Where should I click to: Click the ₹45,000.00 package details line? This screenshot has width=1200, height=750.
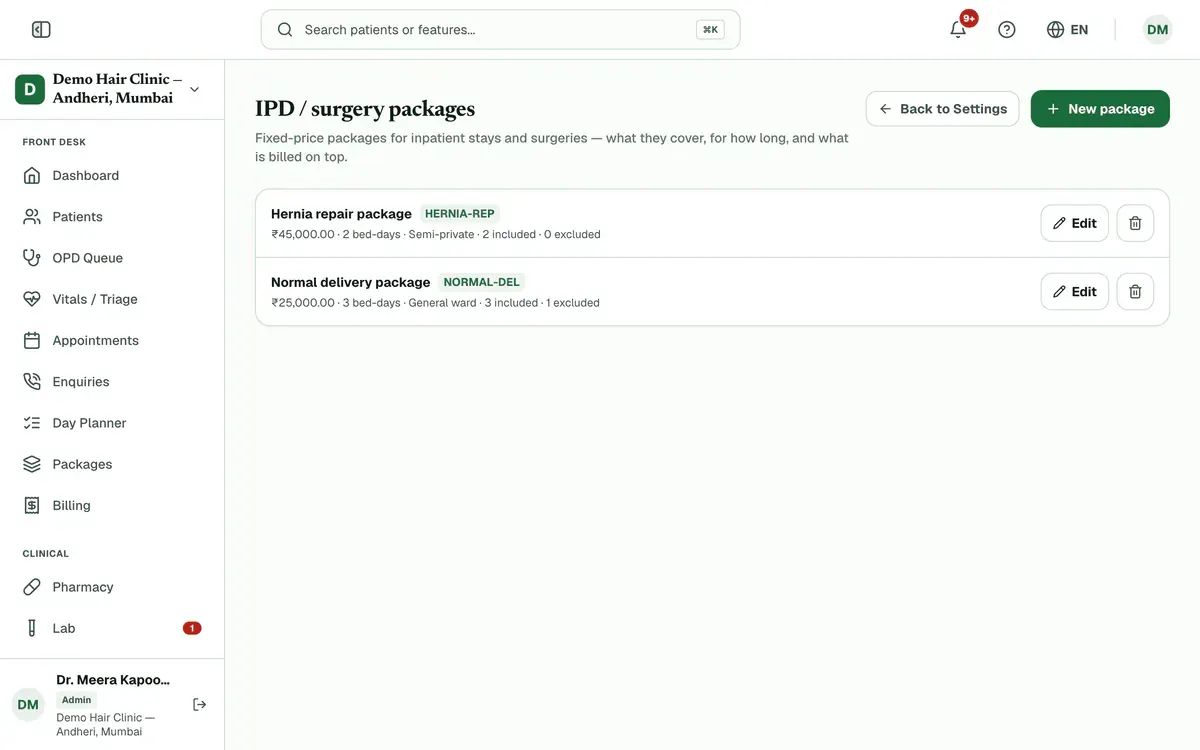click(x=436, y=235)
